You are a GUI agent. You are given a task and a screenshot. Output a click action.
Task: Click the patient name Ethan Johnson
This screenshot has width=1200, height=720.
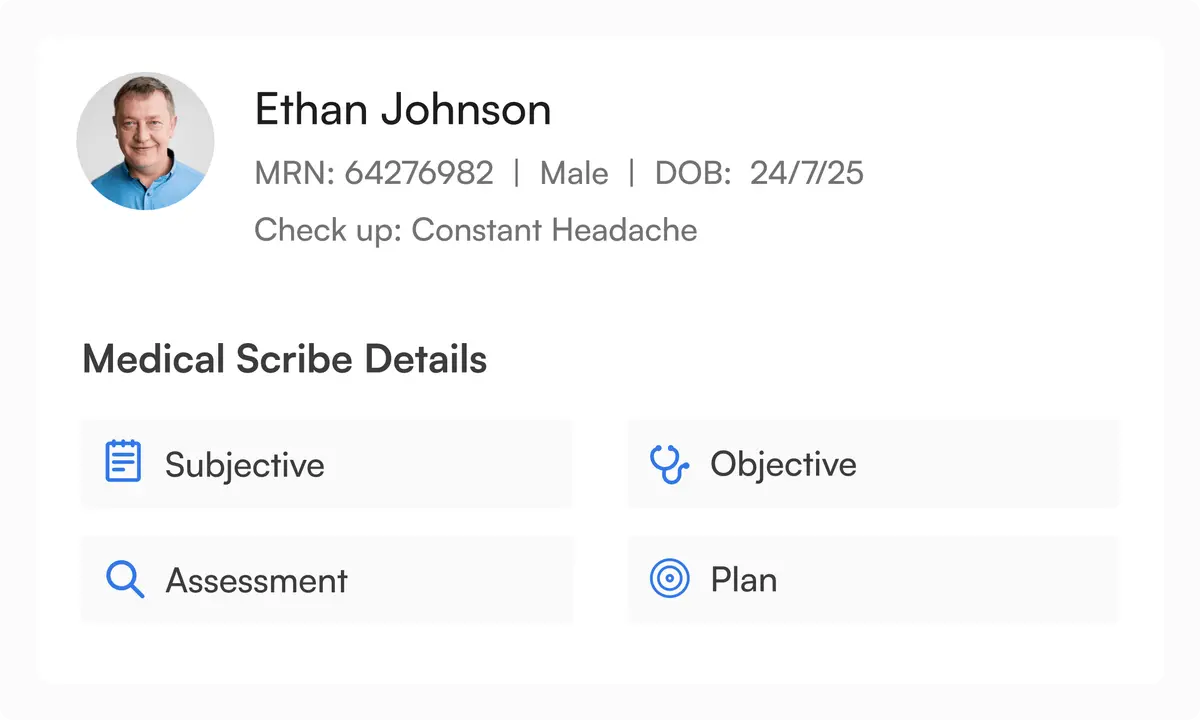tap(402, 109)
